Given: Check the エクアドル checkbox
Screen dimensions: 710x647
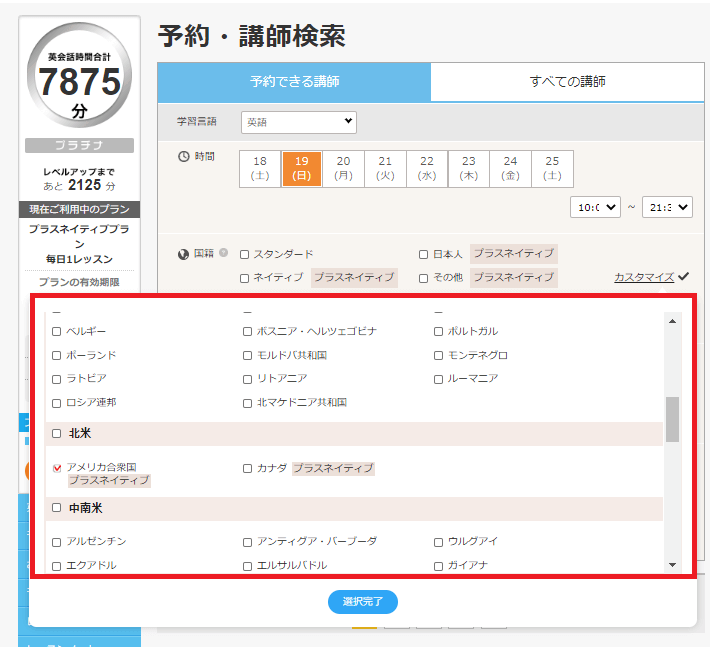Looking at the screenshot, I should pos(57,566).
